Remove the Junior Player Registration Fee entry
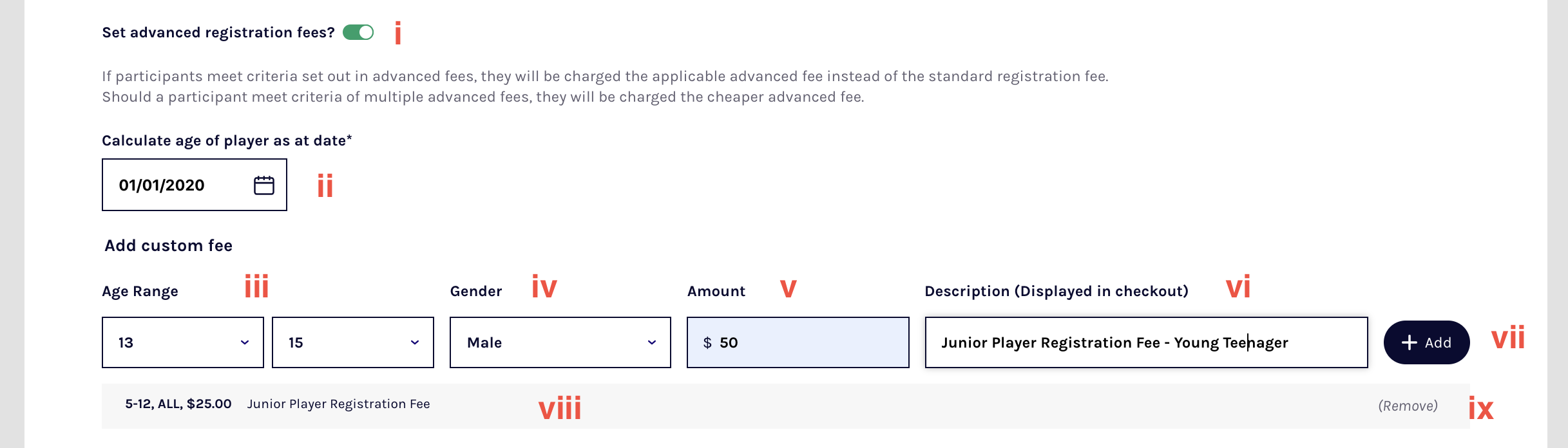 (x=1408, y=406)
